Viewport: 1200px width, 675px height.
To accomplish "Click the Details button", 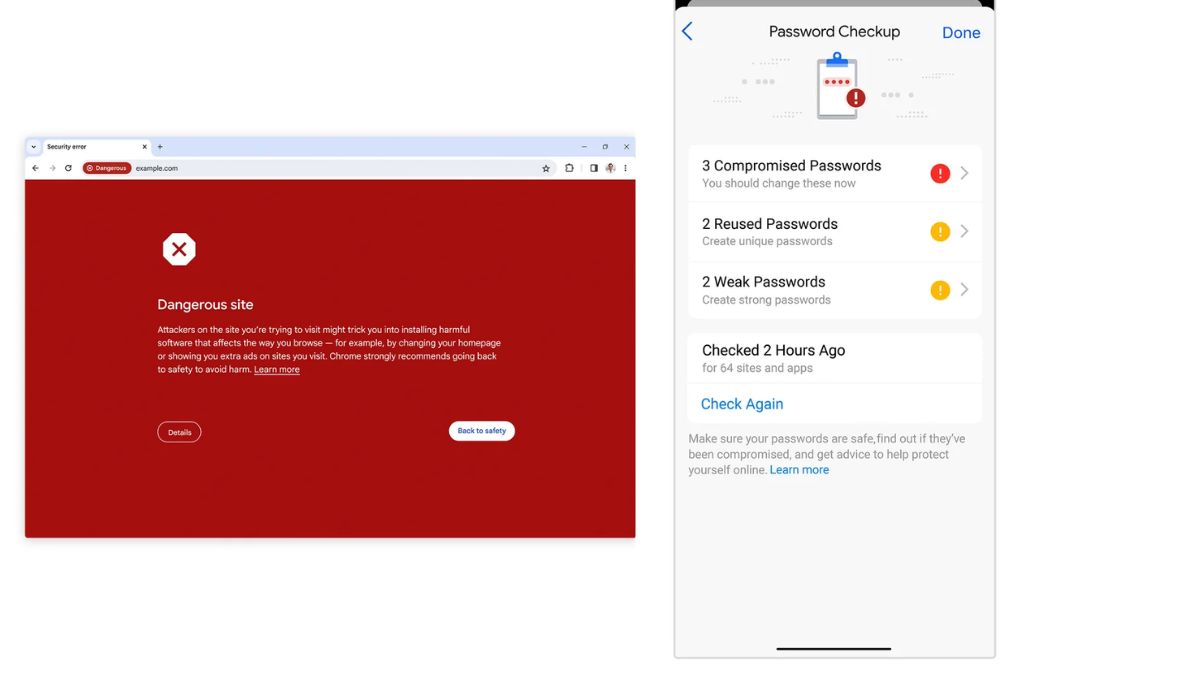I will point(179,432).
